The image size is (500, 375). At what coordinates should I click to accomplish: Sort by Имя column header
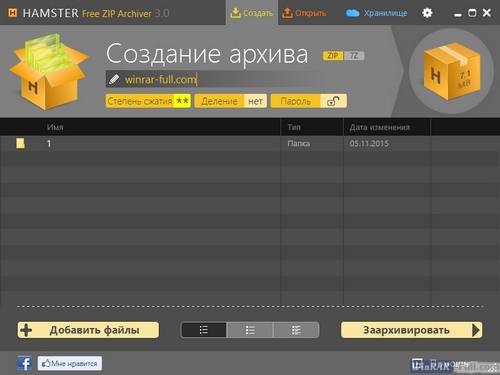(x=55, y=127)
